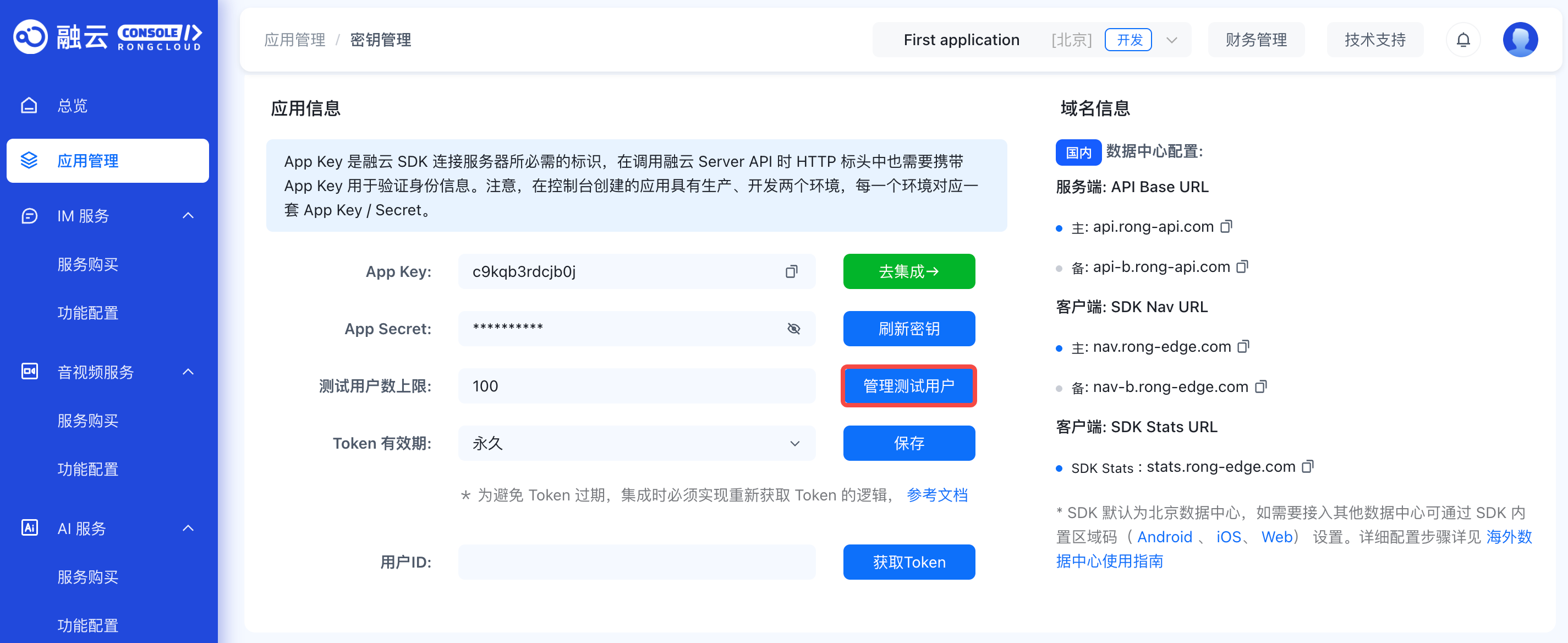
Task: Expand the First application switcher
Action: tap(1171, 40)
